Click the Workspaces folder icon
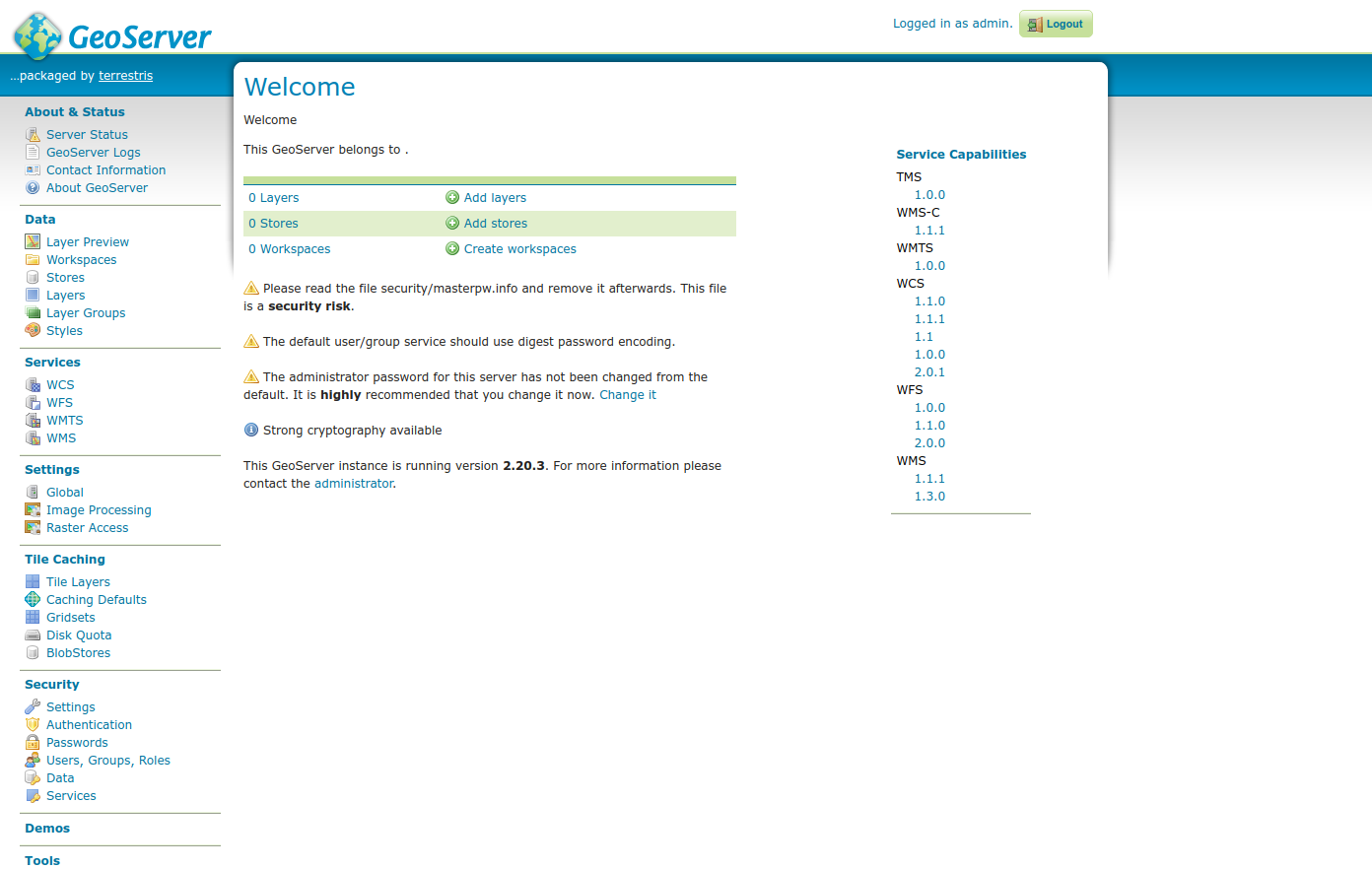 click(x=33, y=260)
